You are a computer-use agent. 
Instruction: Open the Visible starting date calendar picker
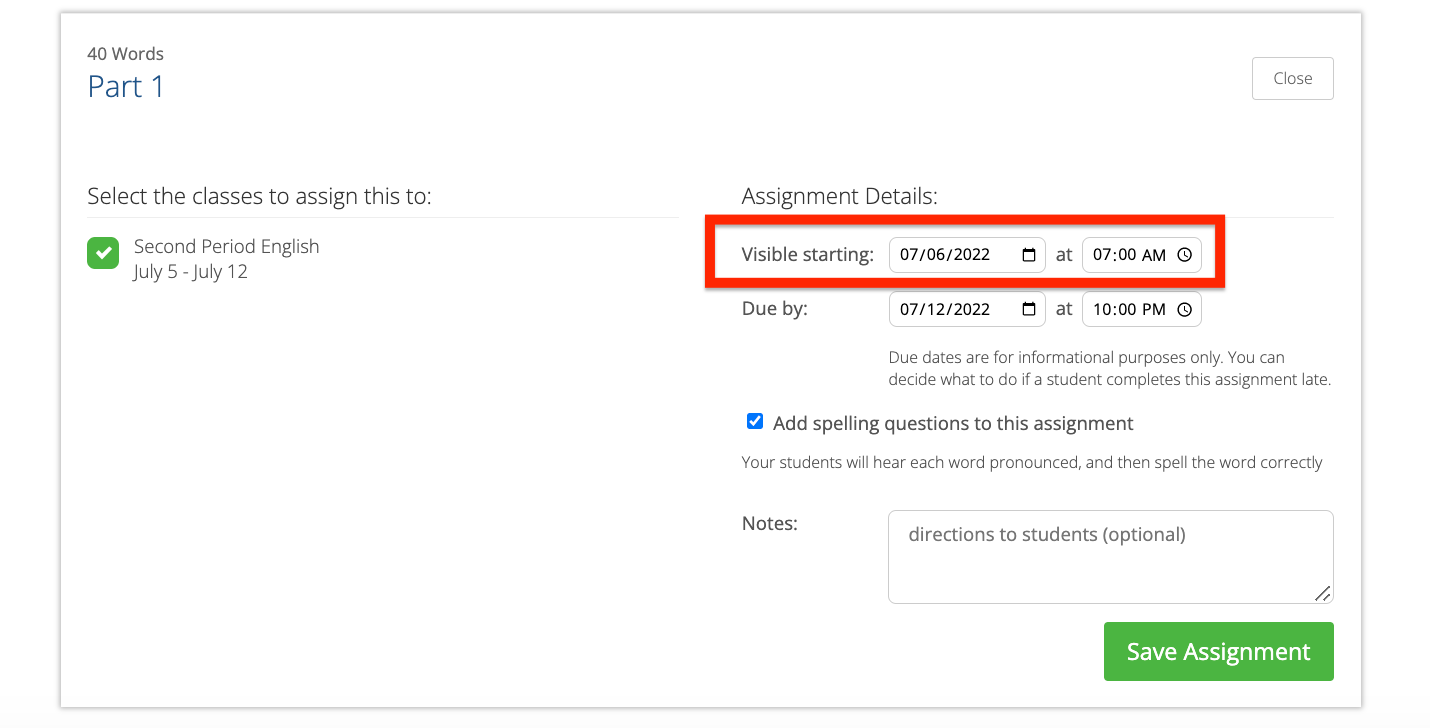[1031, 255]
